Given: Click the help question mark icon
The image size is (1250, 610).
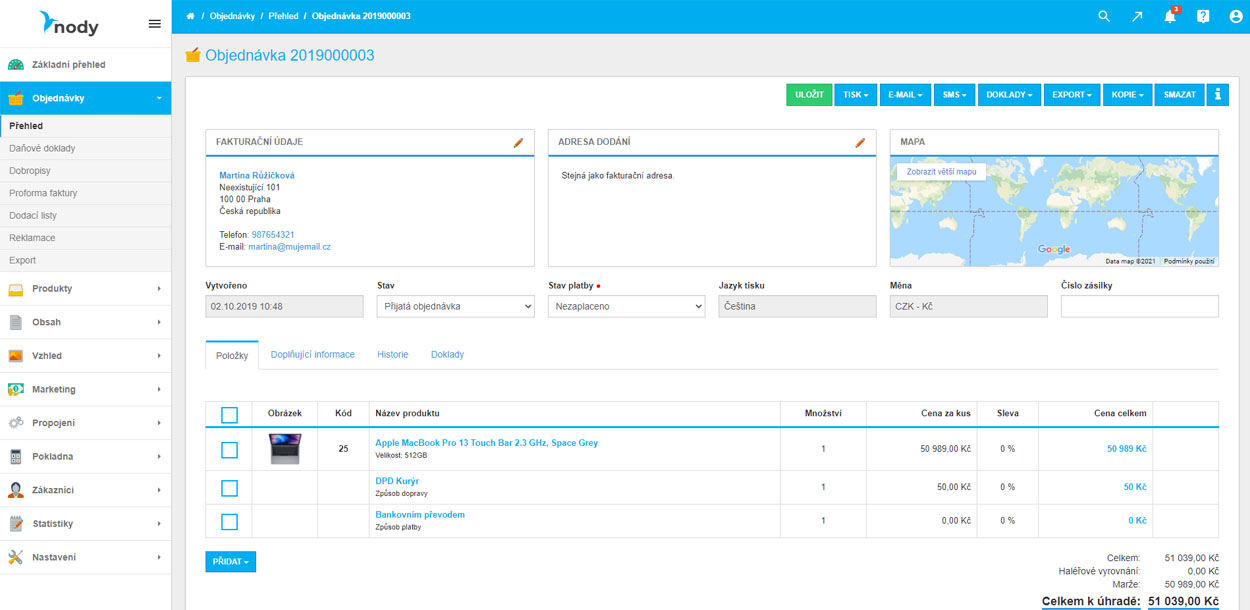Looking at the screenshot, I should (1203, 16).
